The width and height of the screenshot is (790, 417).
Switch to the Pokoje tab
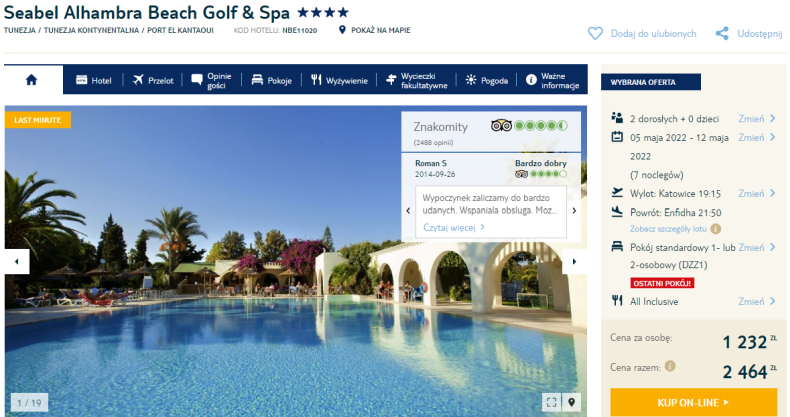[272, 80]
